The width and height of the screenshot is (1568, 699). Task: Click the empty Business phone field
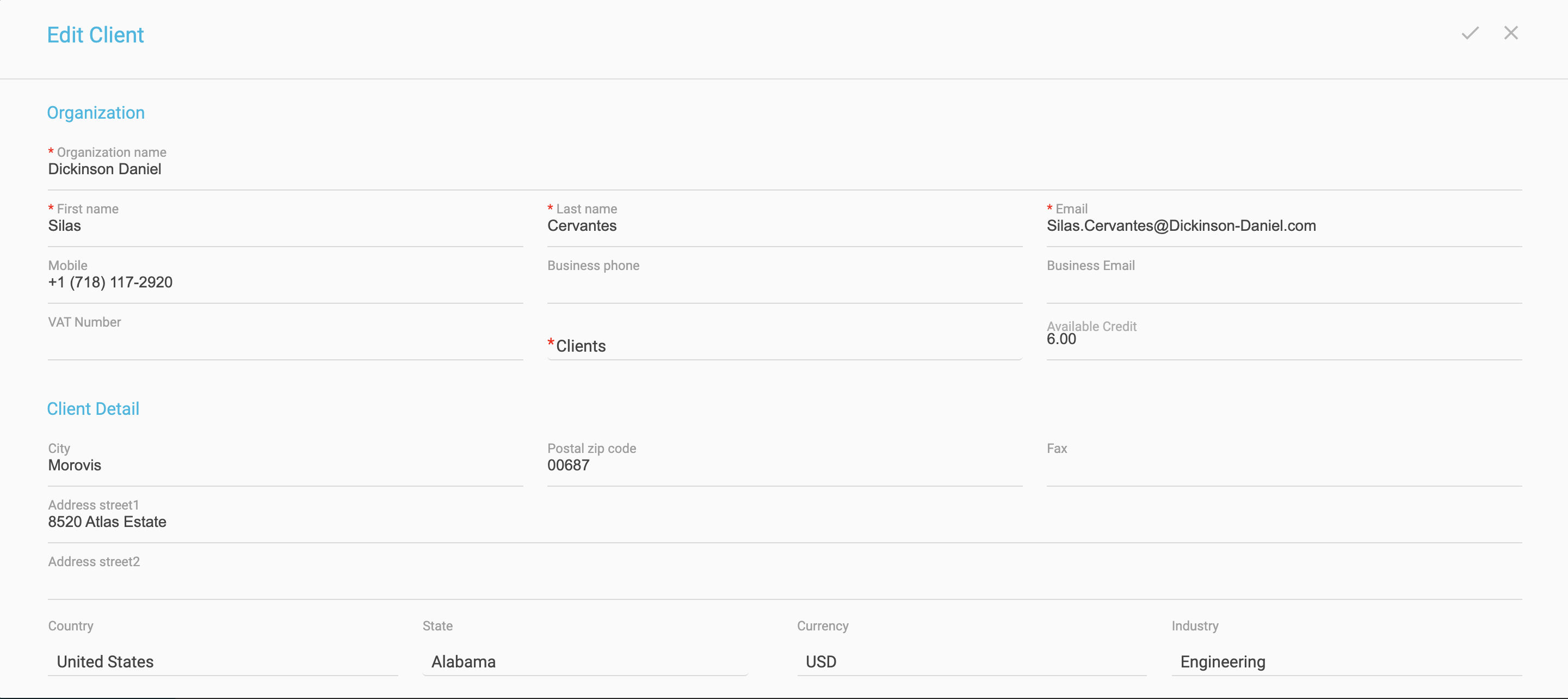[784, 284]
